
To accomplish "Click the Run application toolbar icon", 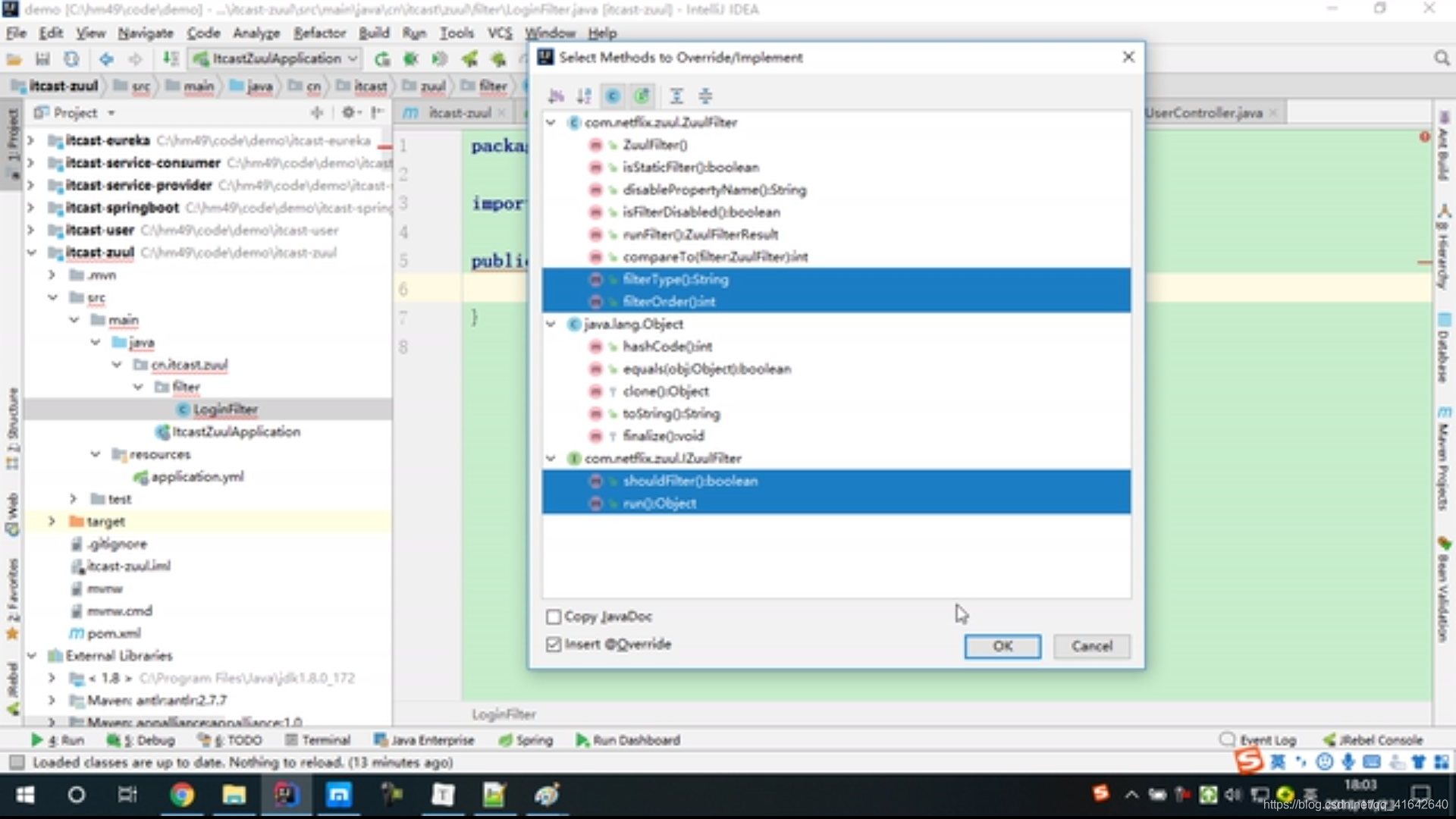I will [382, 59].
